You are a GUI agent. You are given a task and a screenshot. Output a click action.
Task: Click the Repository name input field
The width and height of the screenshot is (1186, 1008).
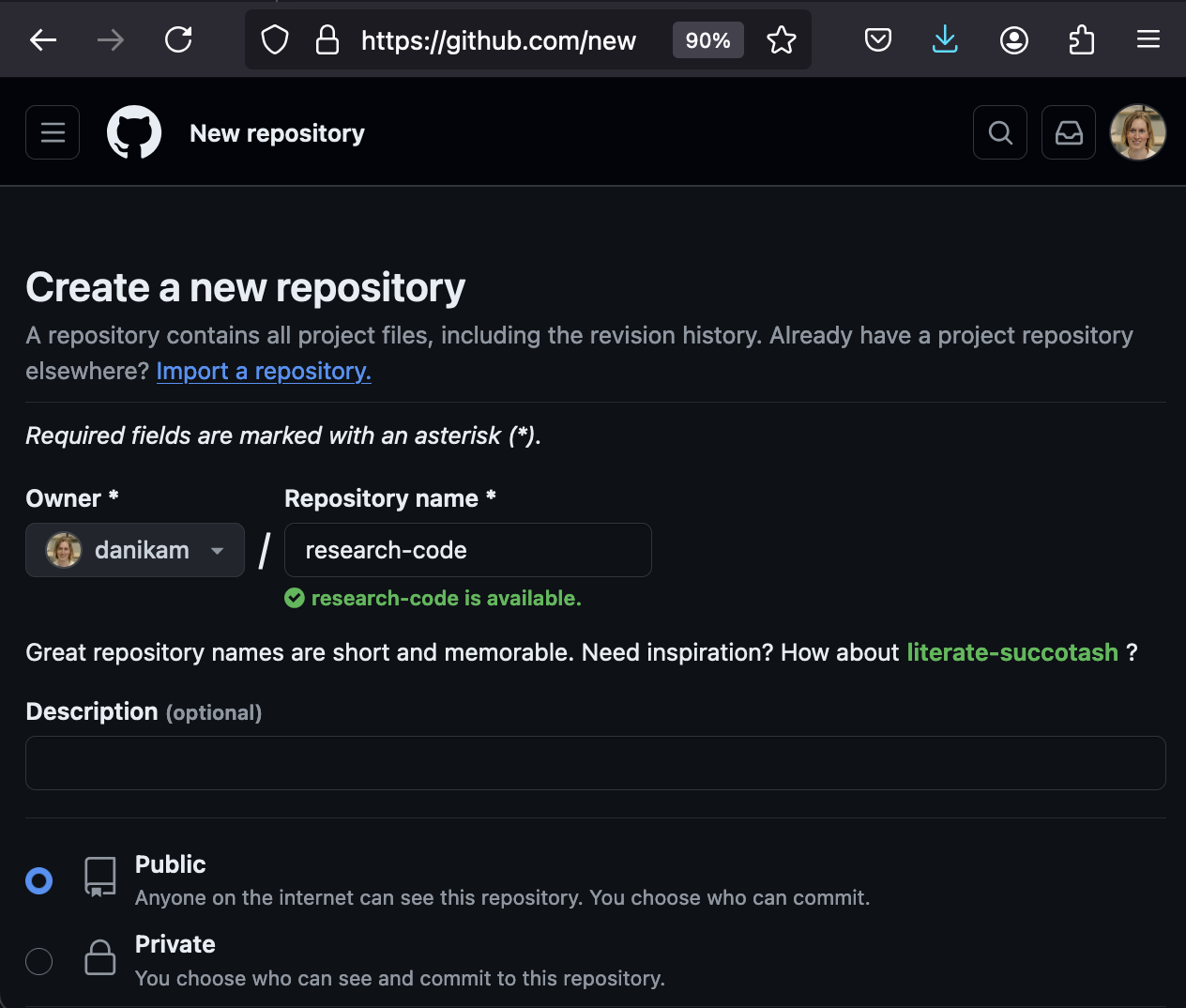(467, 550)
